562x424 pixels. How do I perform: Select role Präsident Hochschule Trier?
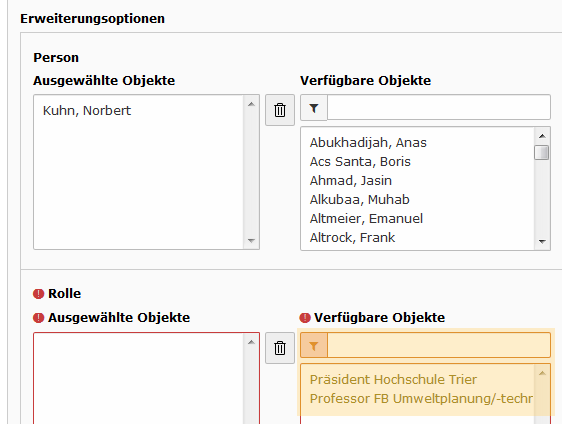(393, 380)
